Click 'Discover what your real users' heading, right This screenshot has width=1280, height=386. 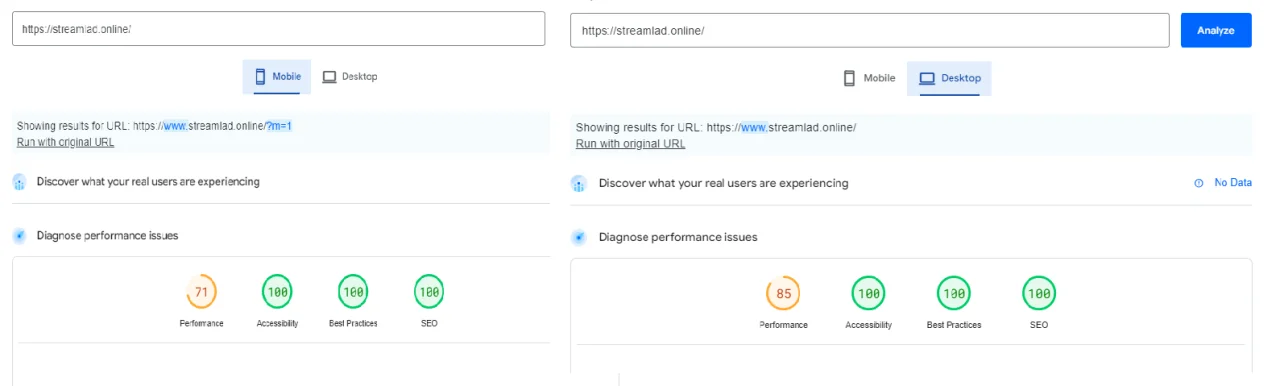pyautogui.click(x=723, y=183)
